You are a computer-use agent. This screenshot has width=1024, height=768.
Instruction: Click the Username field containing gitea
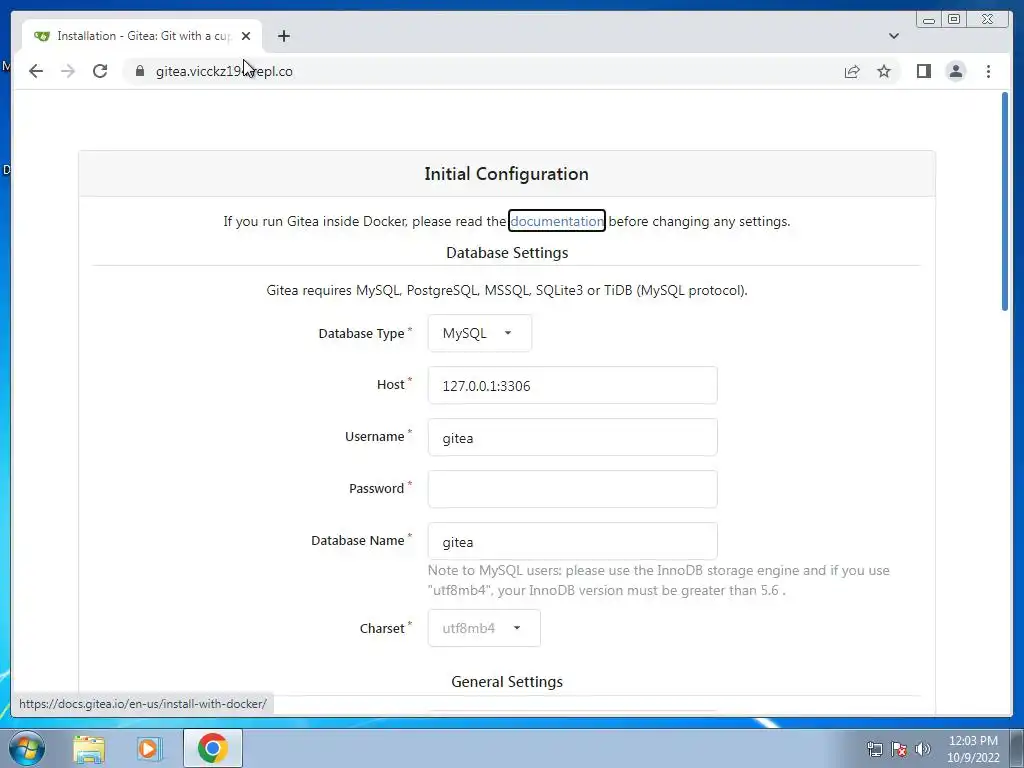click(572, 437)
